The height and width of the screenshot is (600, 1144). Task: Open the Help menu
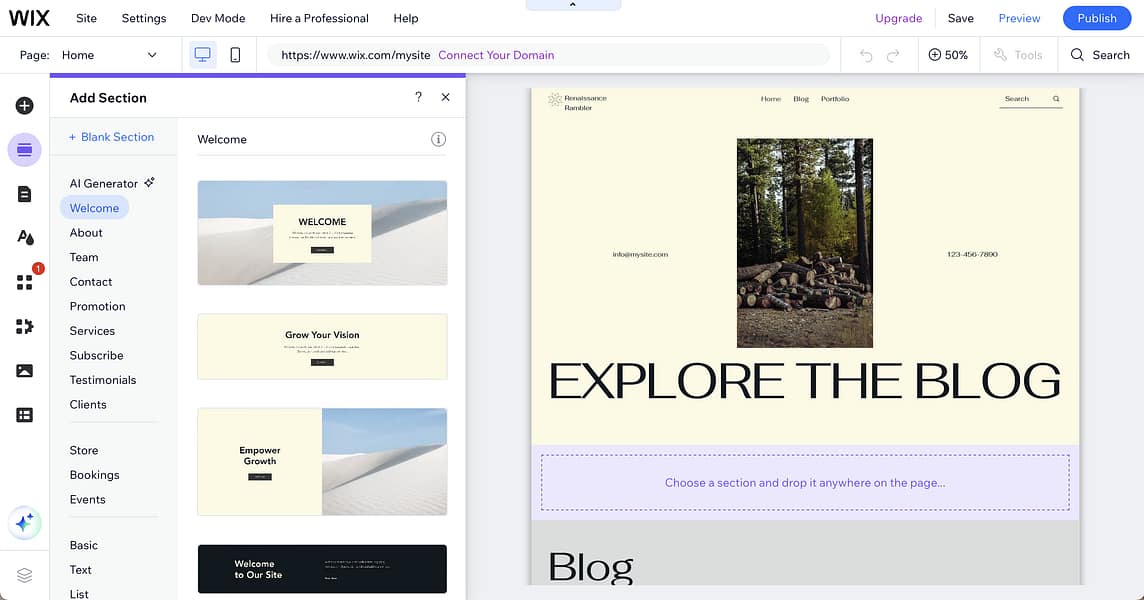click(x=405, y=18)
